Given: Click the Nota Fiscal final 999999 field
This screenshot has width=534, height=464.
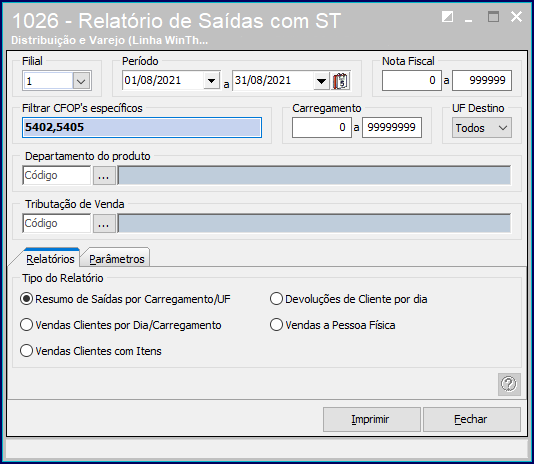Looking at the screenshot, I should point(482,81).
